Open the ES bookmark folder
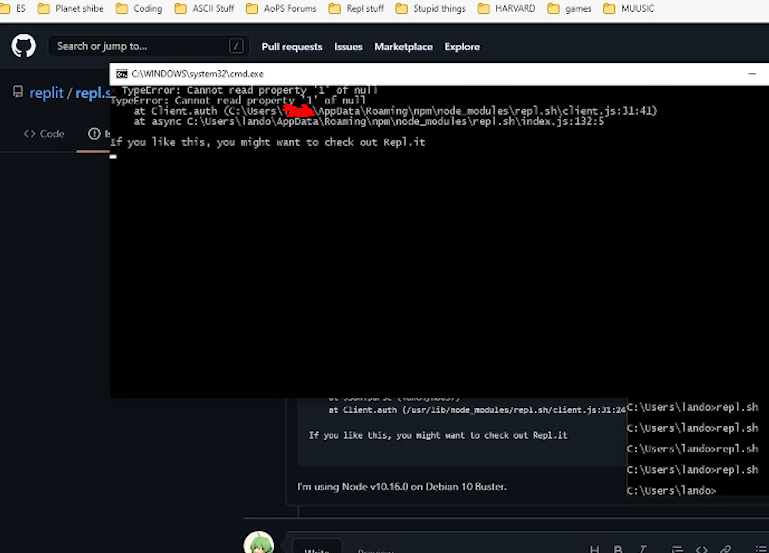 coord(14,8)
